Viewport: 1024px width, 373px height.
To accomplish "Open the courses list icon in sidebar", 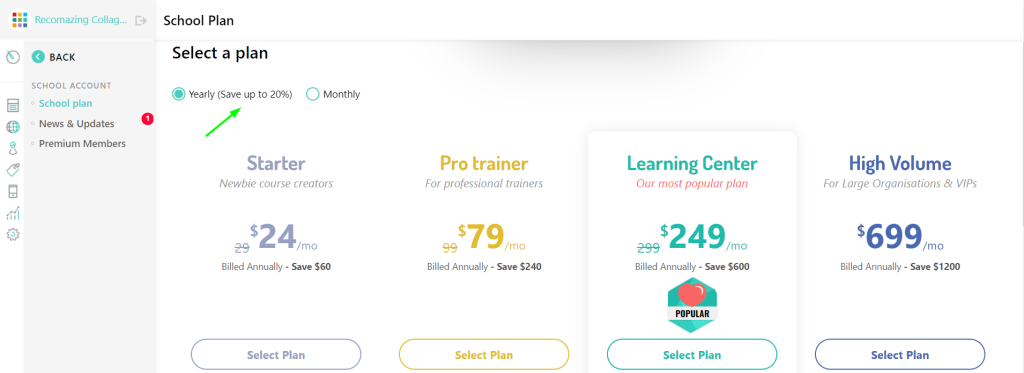I will coord(12,106).
